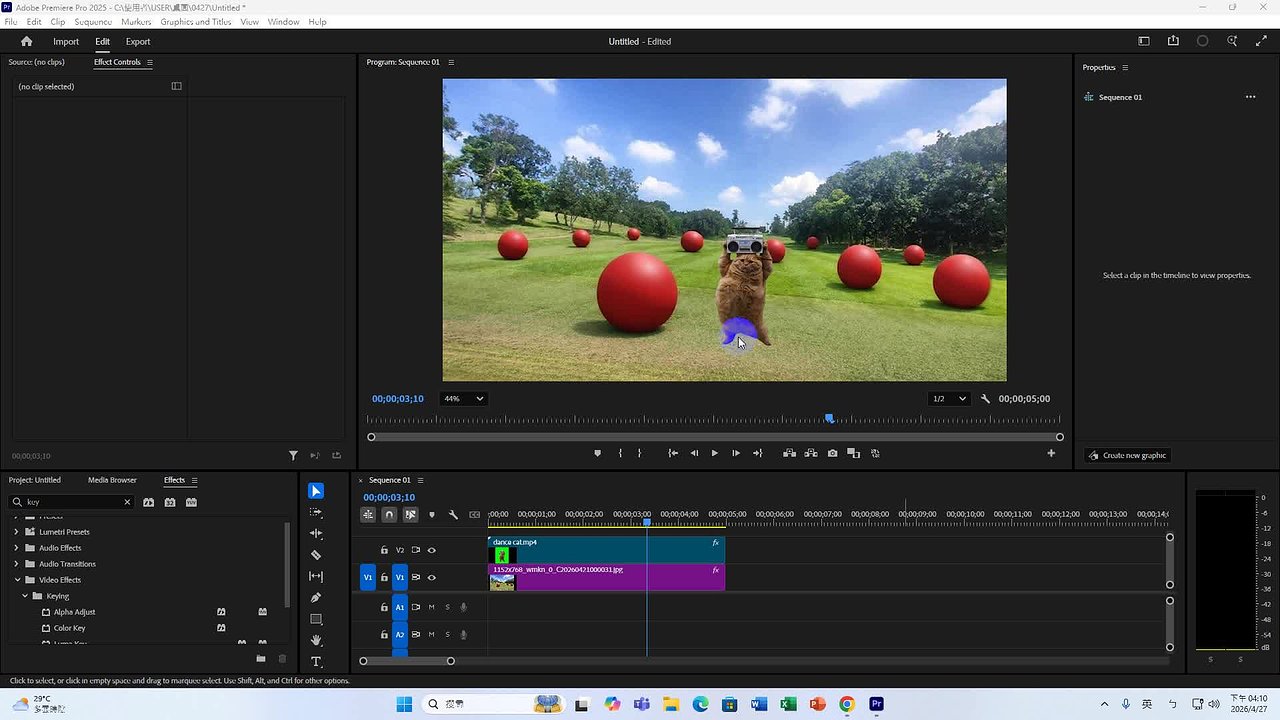Open the Button Editor plus icon

(x=1051, y=453)
